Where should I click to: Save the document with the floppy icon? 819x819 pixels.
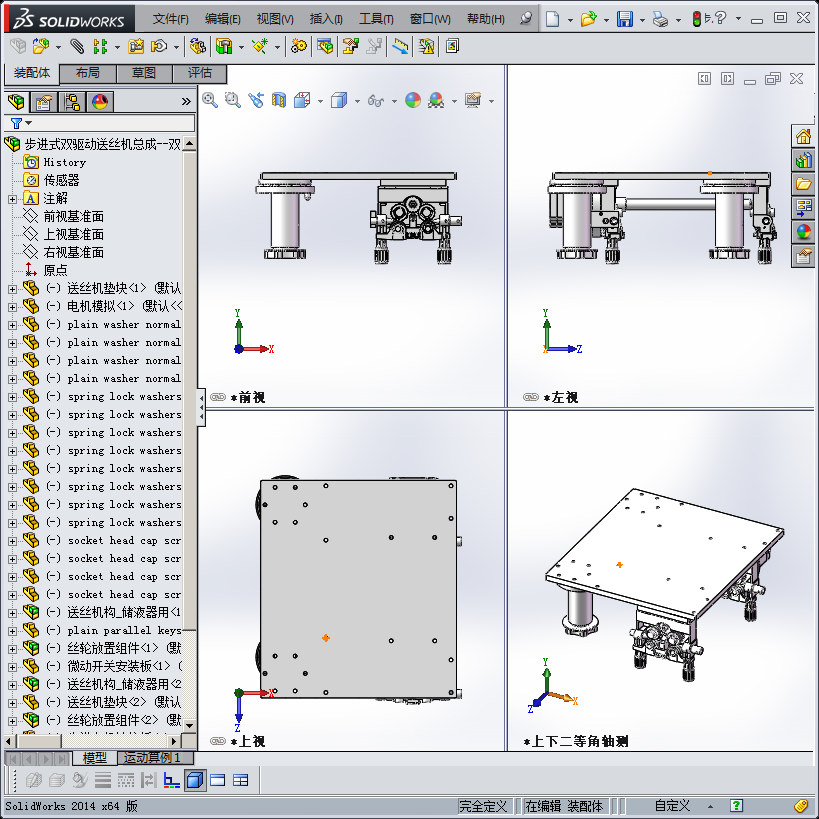tap(625, 19)
